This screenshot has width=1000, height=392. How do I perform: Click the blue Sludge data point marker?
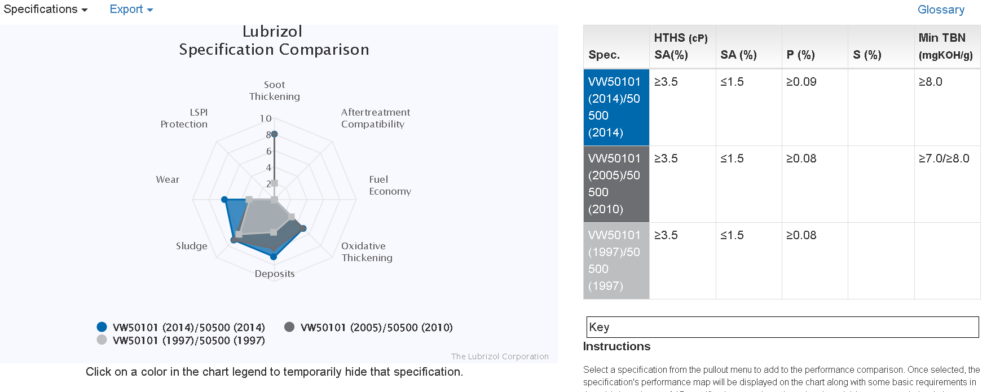click(233, 240)
